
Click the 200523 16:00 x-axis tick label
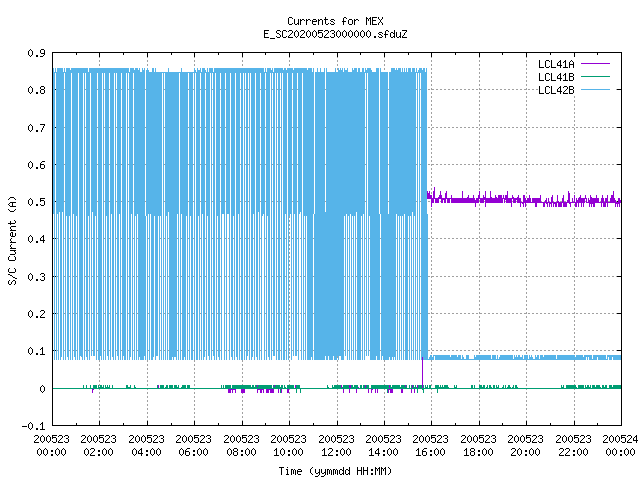431,445
